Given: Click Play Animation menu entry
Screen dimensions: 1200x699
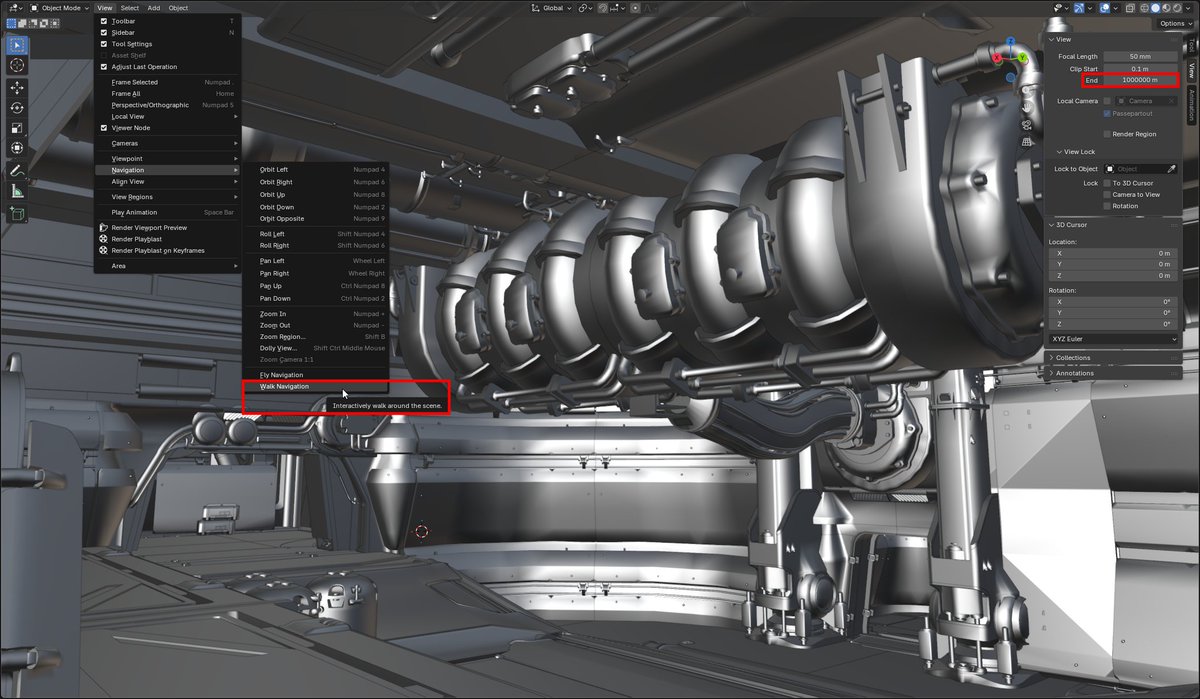Looking at the screenshot, I should 167,212.
